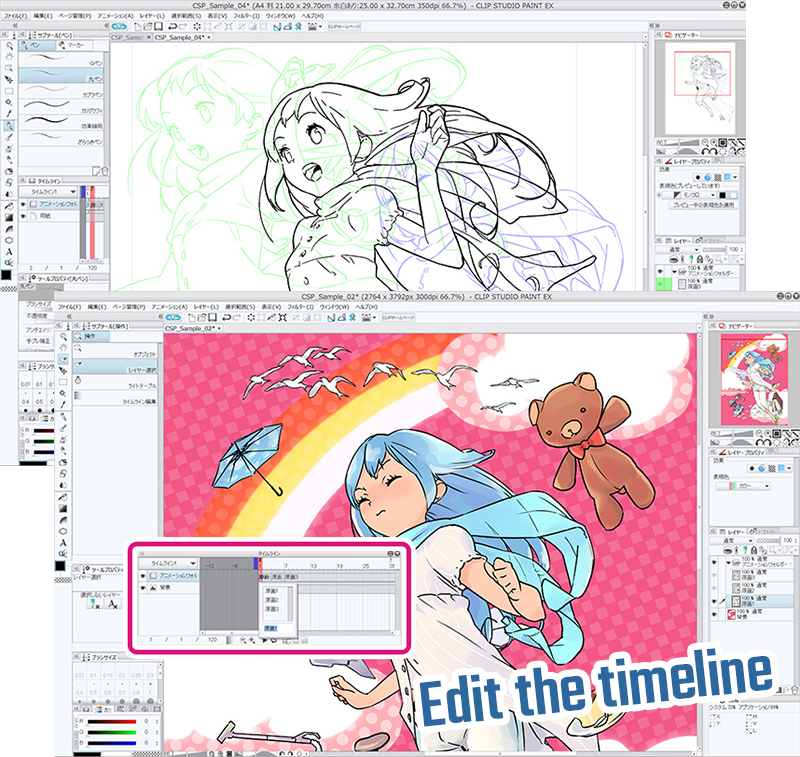Open the CLIP STUDIO icon in top command bar

click(x=118, y=27)
